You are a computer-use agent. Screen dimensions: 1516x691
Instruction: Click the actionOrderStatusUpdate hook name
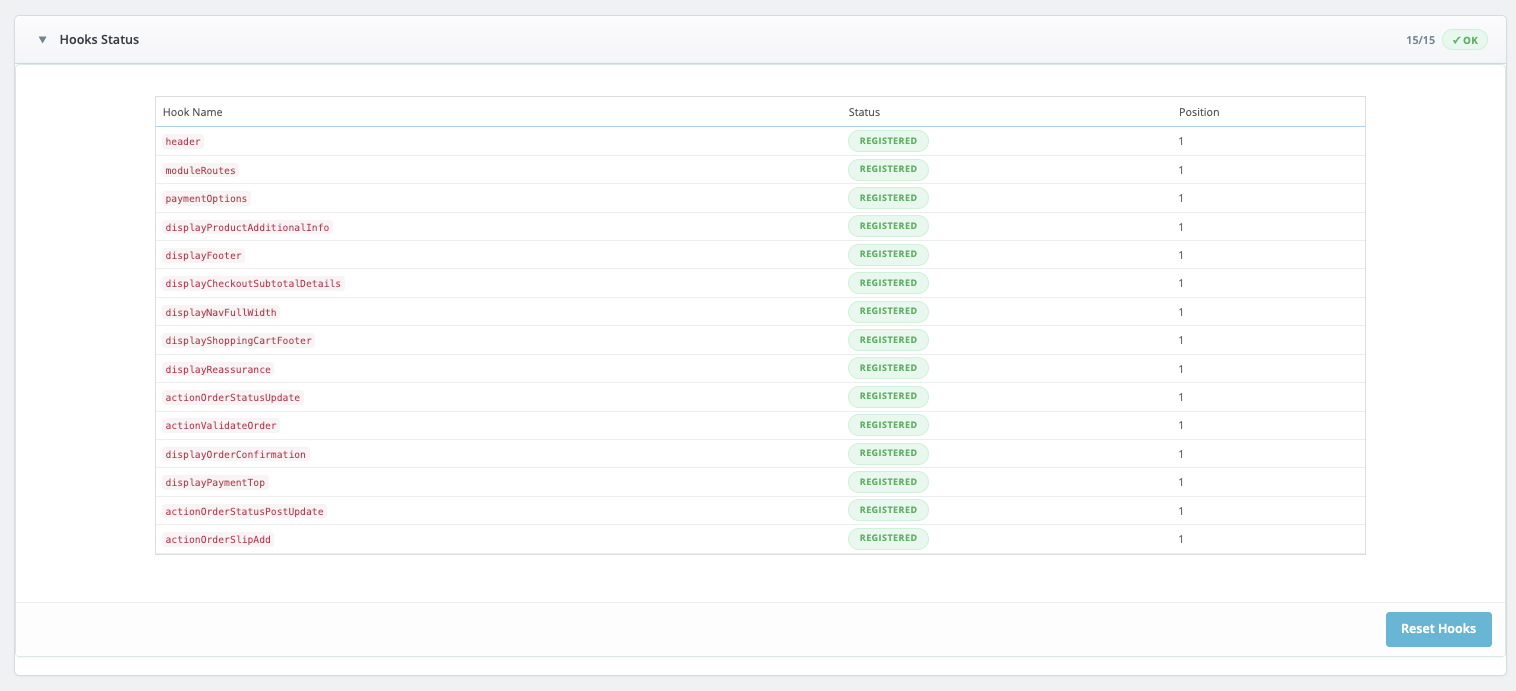232,397
